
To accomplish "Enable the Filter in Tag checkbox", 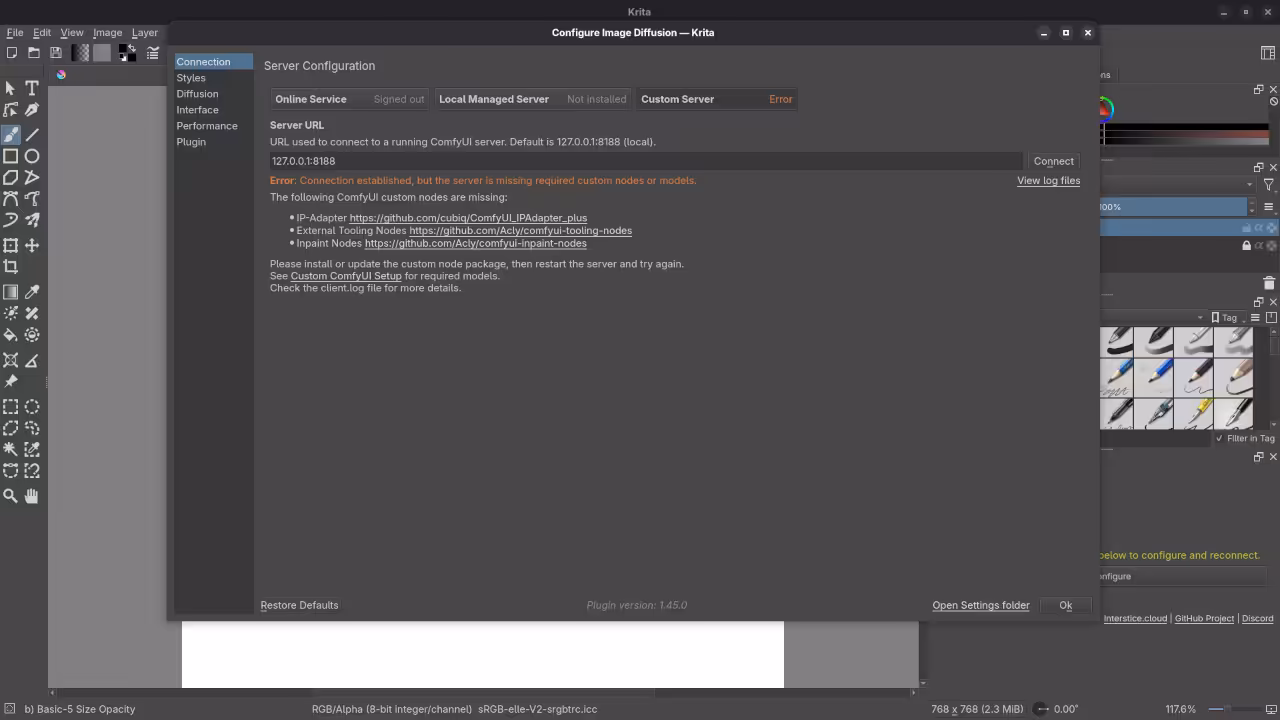I will click(1219, 438).
